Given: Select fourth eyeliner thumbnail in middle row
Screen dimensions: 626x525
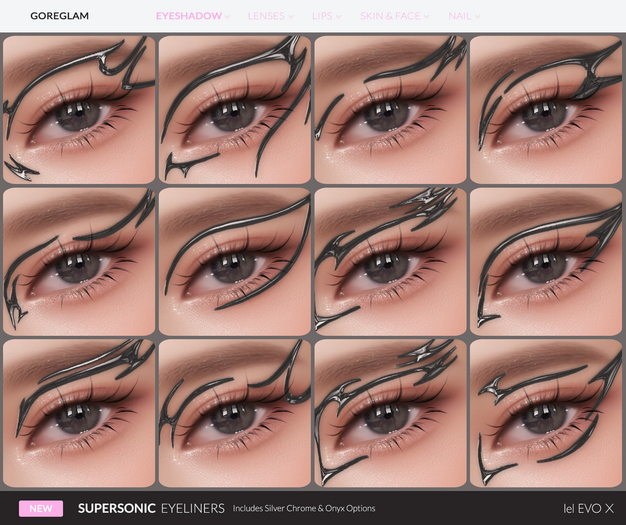Looking at the screenshot, I should pos(546,262).
